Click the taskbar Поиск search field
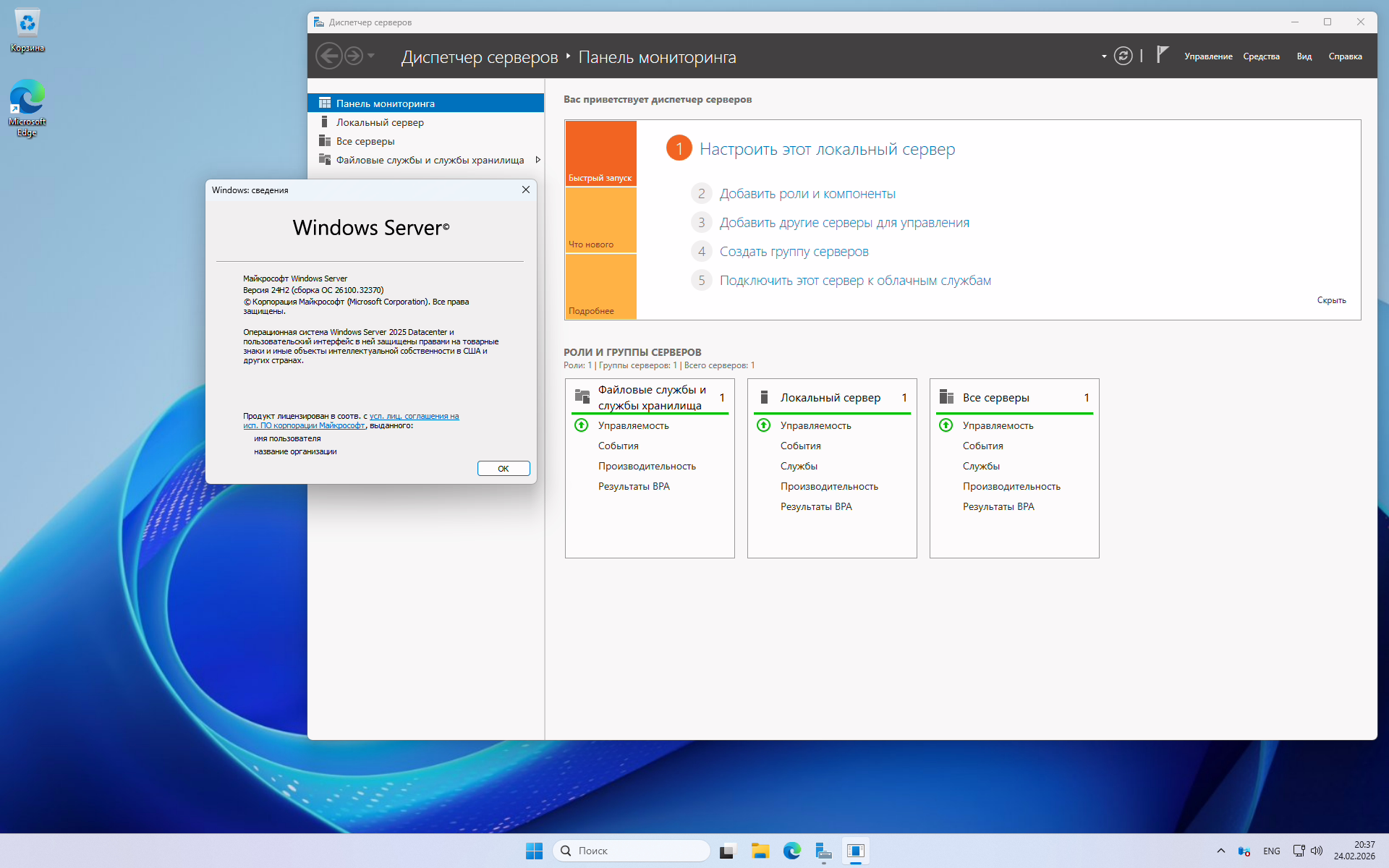 click(631, 851)
